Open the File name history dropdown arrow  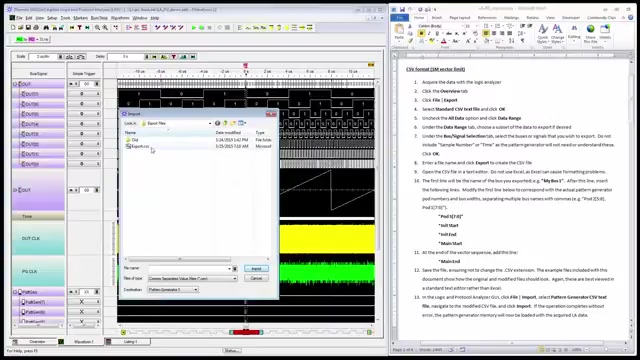[229, 269]
